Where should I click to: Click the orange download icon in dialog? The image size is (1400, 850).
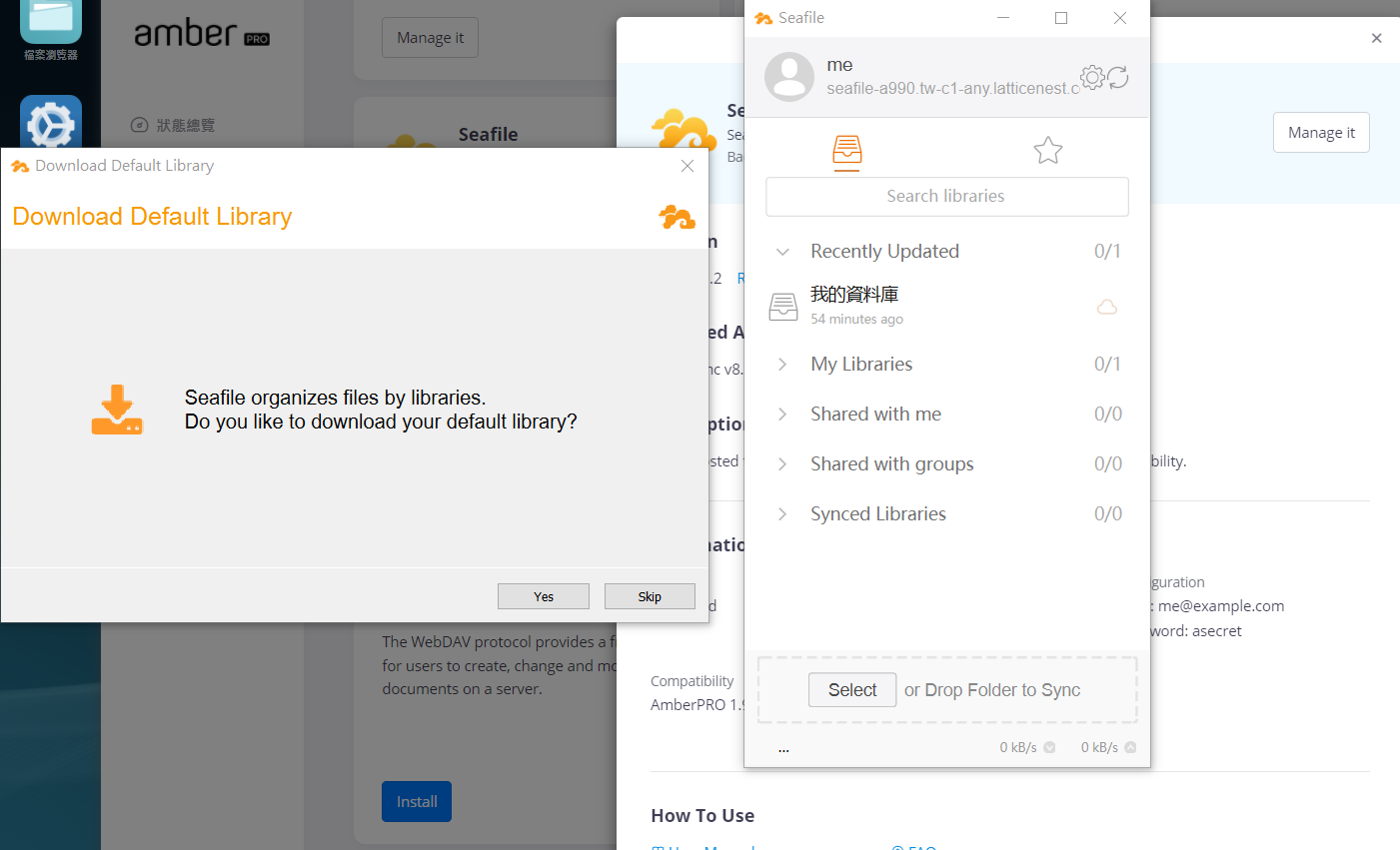[117, 410]
